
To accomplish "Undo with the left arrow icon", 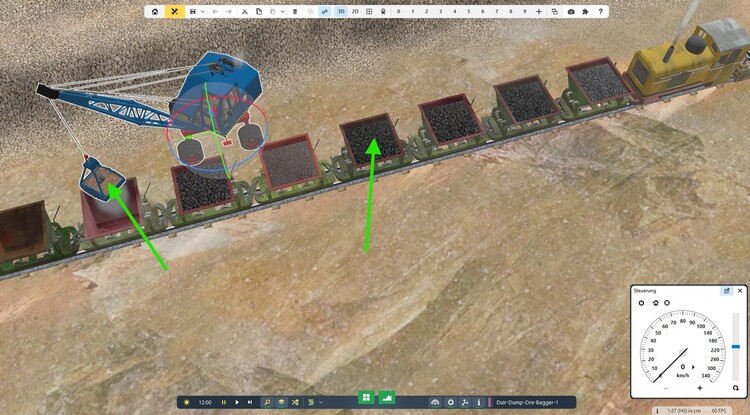I will pyautogui.click(x=215, y=11).
